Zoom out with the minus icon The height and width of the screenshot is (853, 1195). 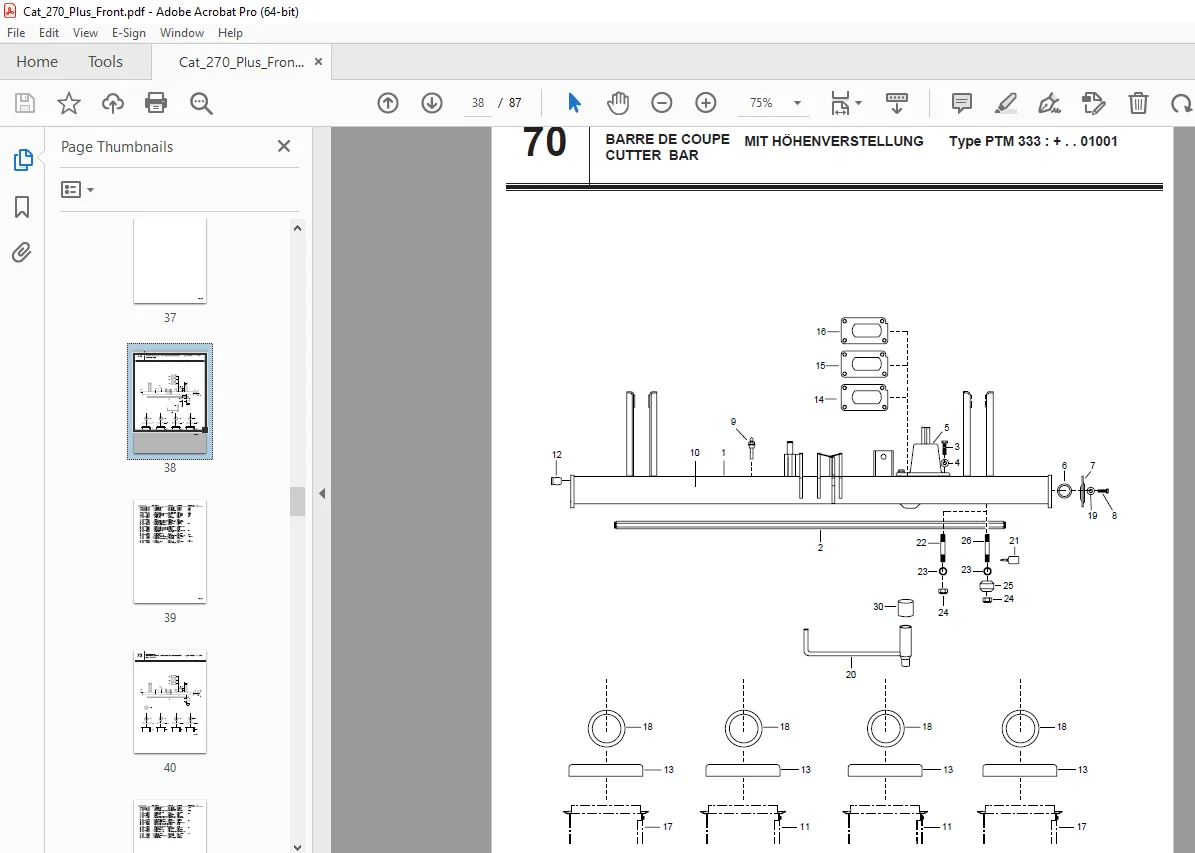click(x=662, y=103)
